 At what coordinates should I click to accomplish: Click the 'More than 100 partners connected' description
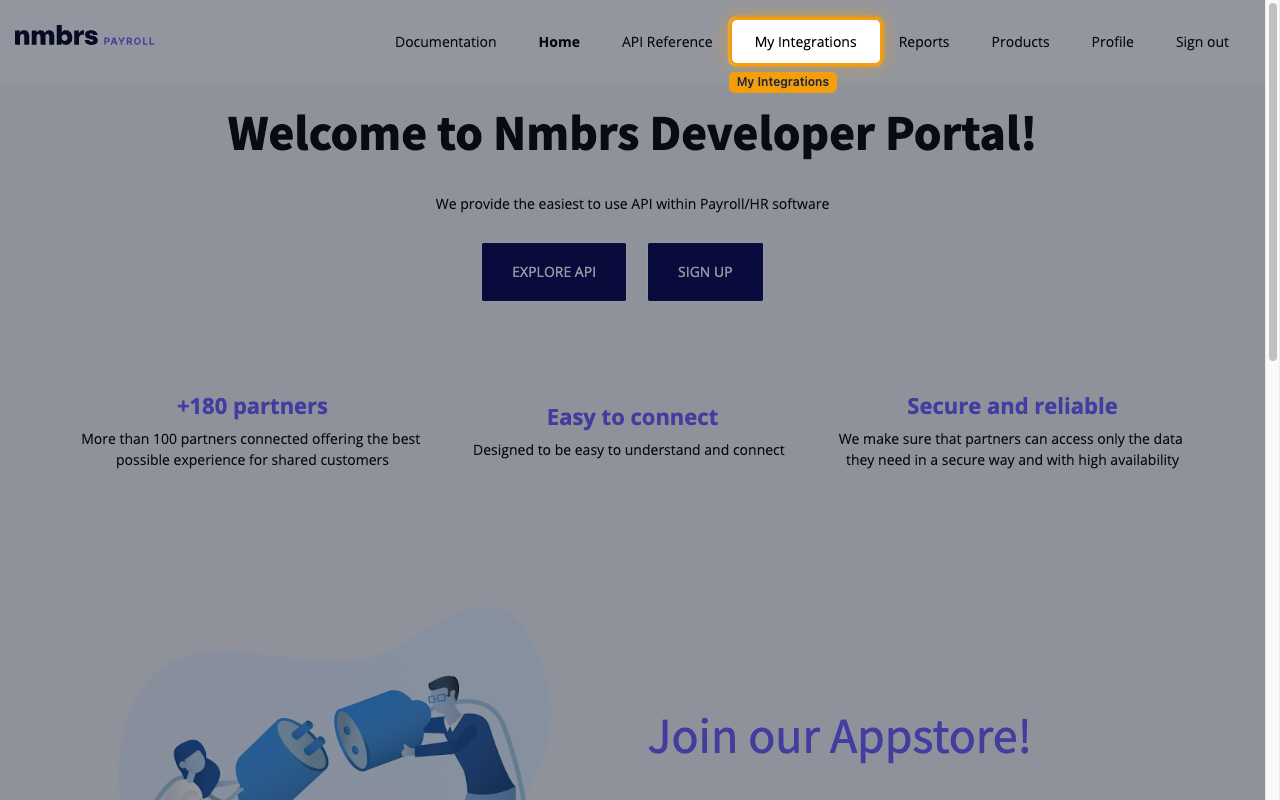coord(251,449)
